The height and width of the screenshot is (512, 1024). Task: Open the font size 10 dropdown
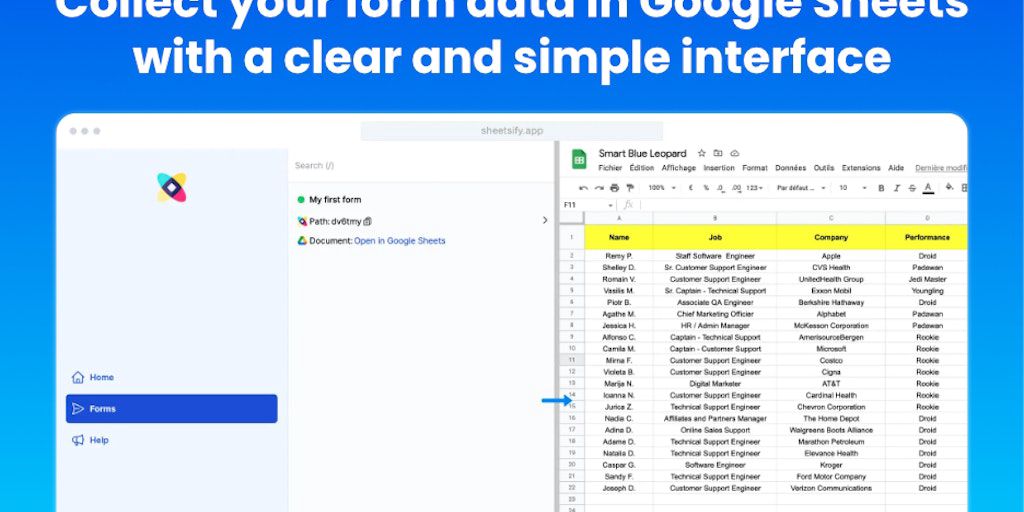coord(853,188)
